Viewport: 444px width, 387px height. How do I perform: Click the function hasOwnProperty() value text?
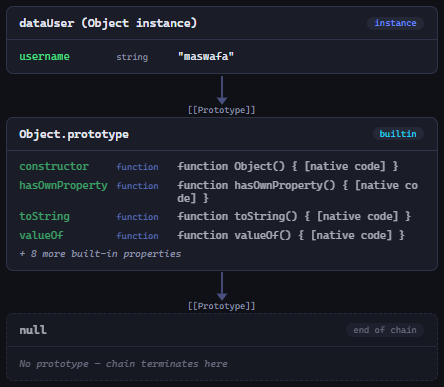pyautogui.click(x=297, y=192)
